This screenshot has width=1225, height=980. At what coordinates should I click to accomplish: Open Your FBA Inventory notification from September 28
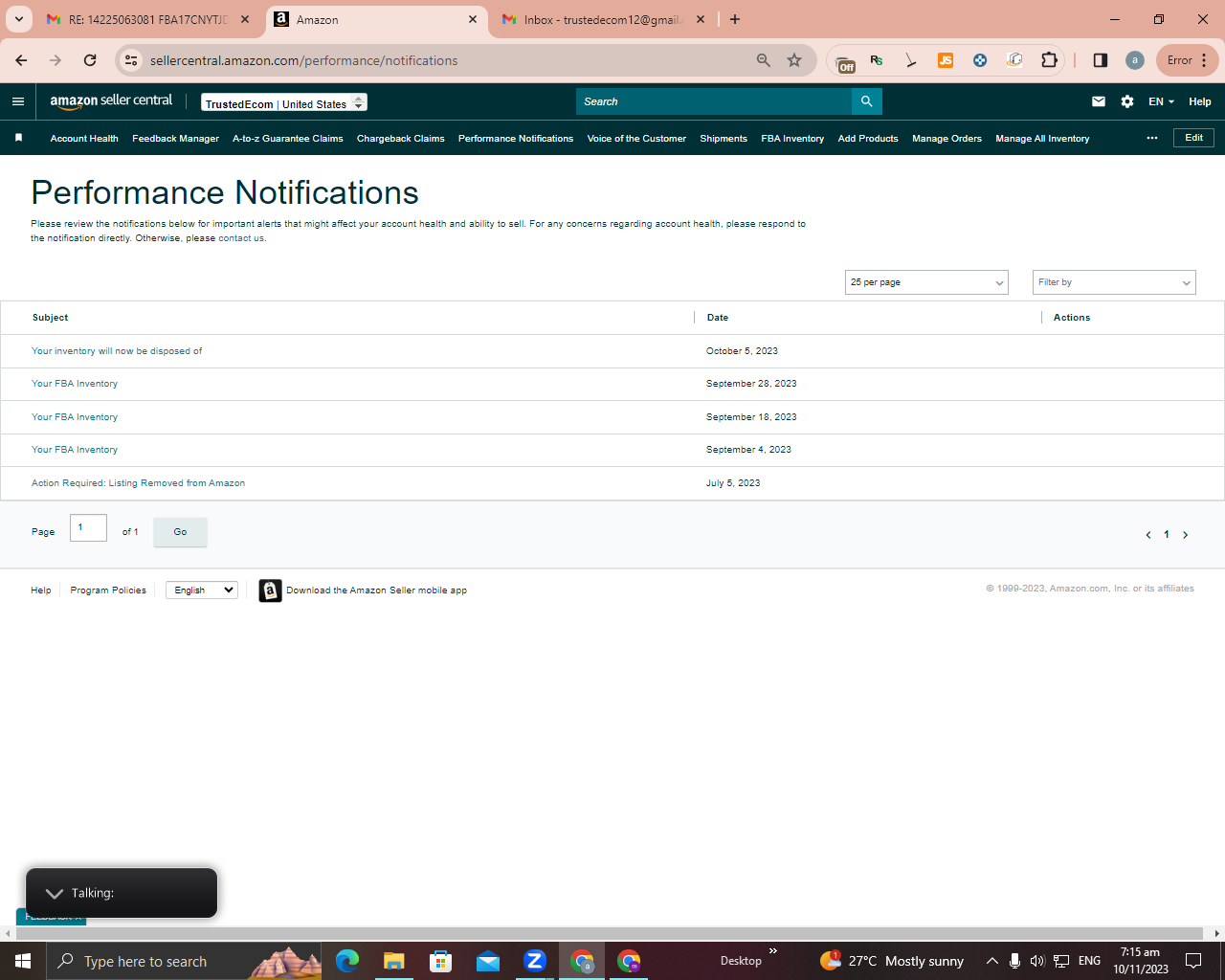point(75,384)
